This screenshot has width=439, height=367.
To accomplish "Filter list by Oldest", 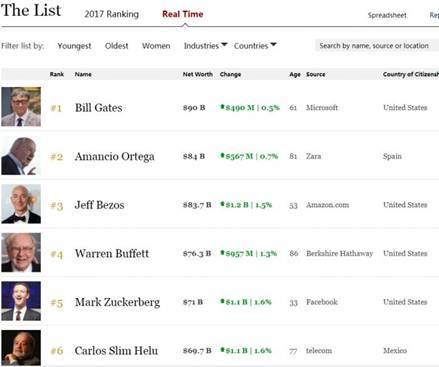I will coord(116,46).
